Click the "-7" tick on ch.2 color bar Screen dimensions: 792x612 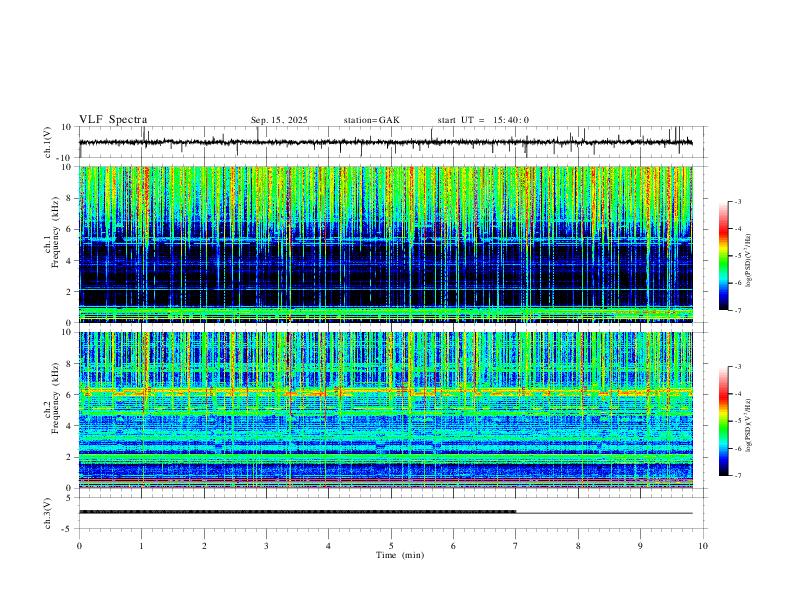(x=738, y=476)
